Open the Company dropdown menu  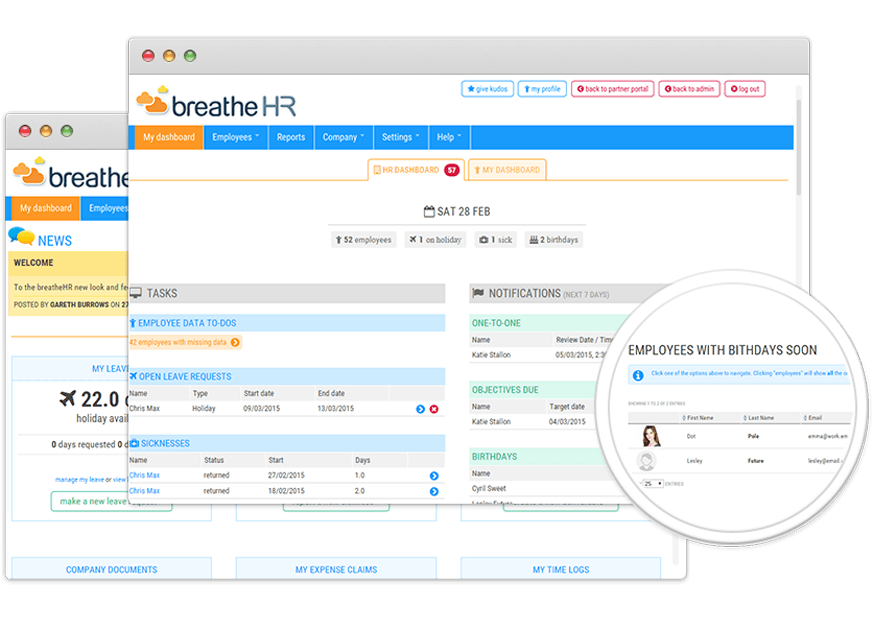point(343,137)
